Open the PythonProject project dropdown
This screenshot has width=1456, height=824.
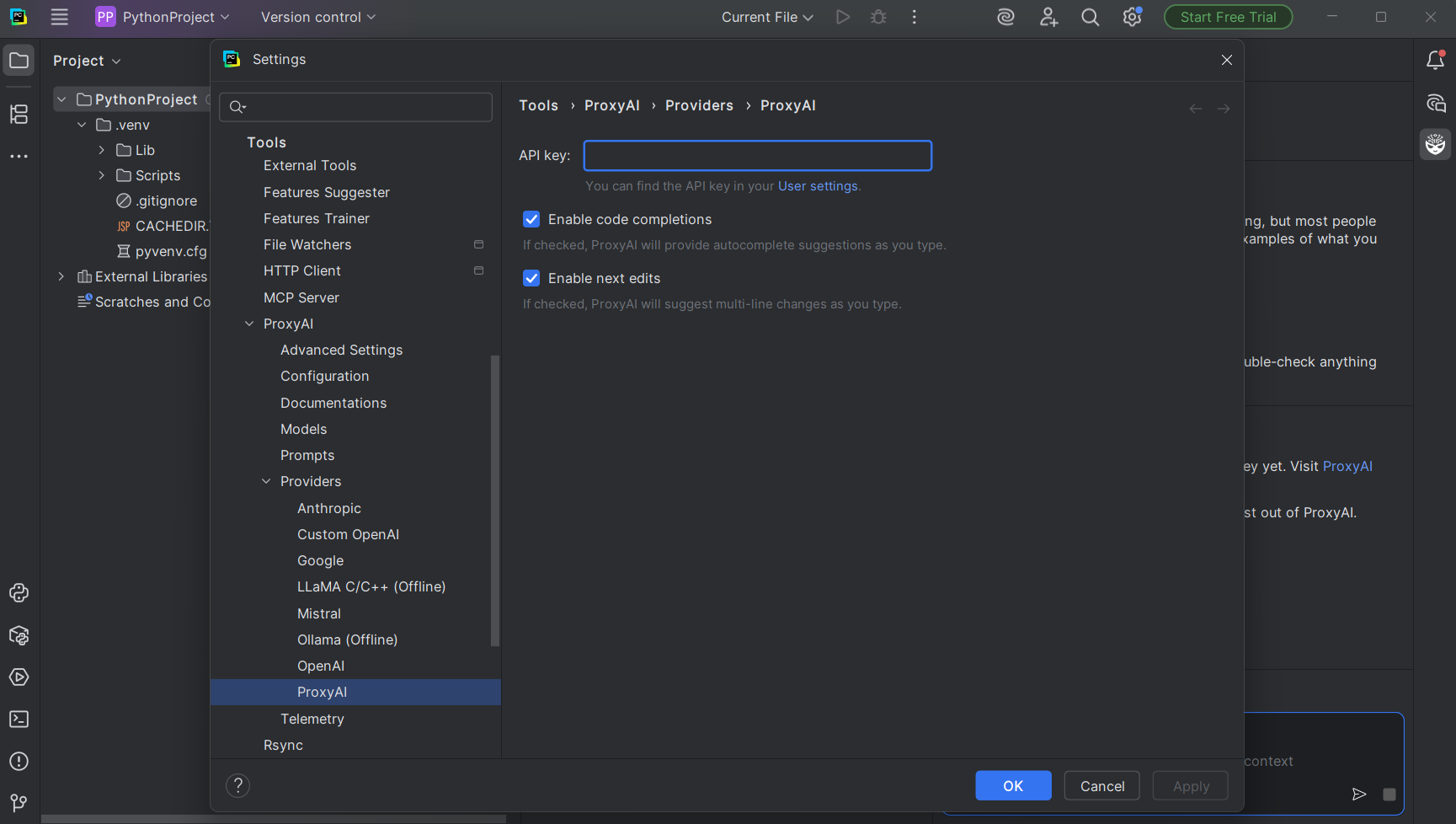163,17
